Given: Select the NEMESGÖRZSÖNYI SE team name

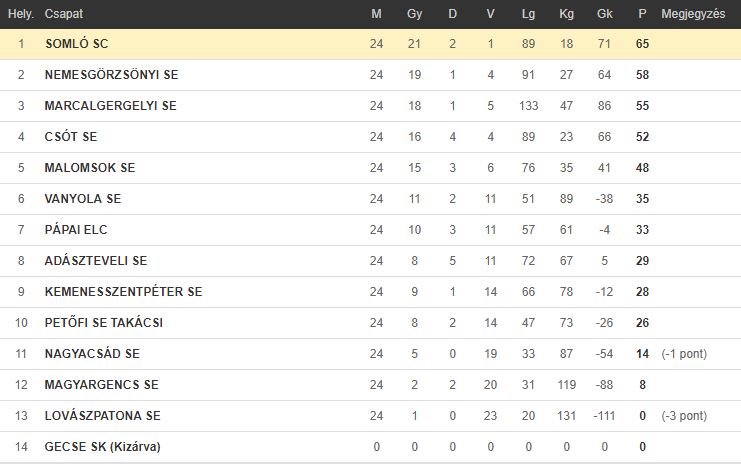Looking at the screenshot, I should click(x=112, y=75).
